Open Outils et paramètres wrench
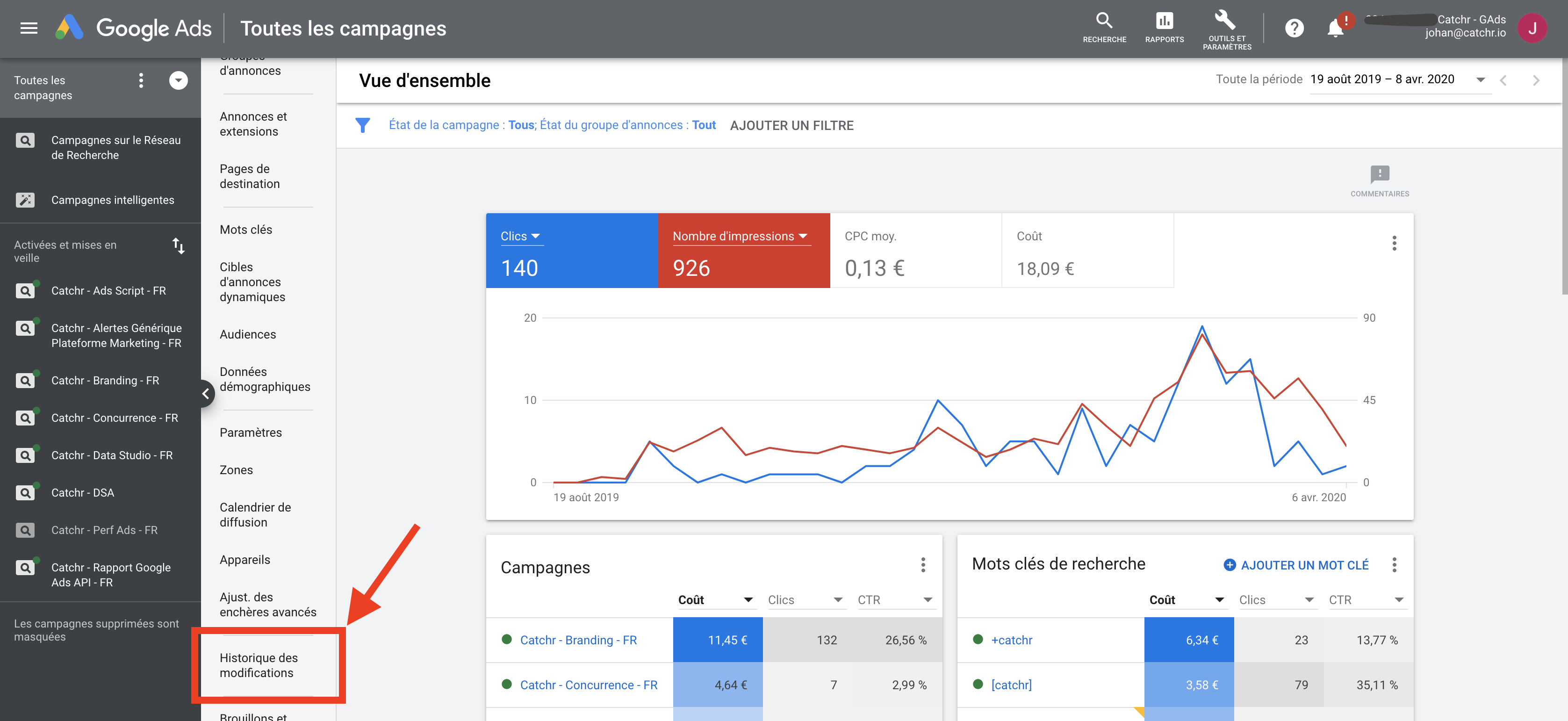 coord(1227,29)
